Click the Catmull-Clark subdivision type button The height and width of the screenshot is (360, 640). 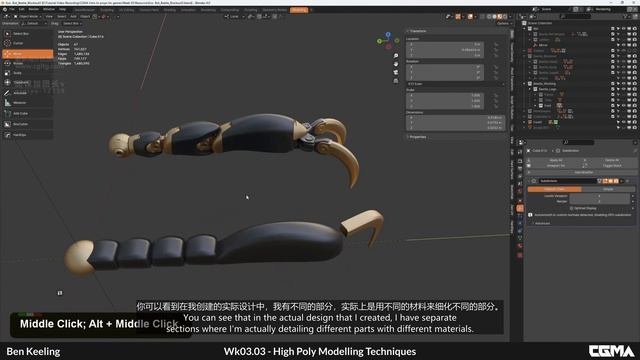554,189
